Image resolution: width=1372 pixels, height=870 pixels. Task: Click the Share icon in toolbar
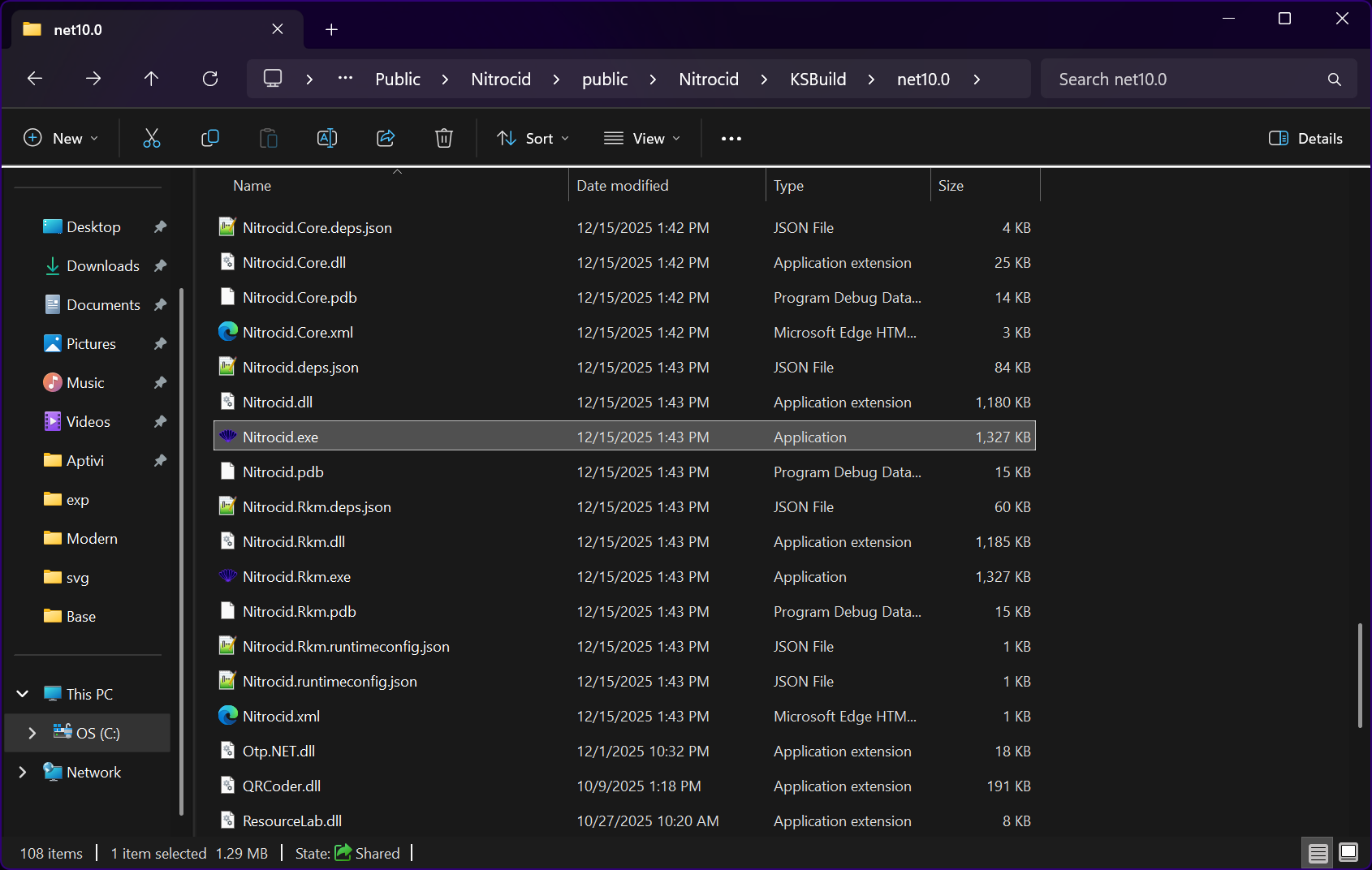click(x=386, y=138)
